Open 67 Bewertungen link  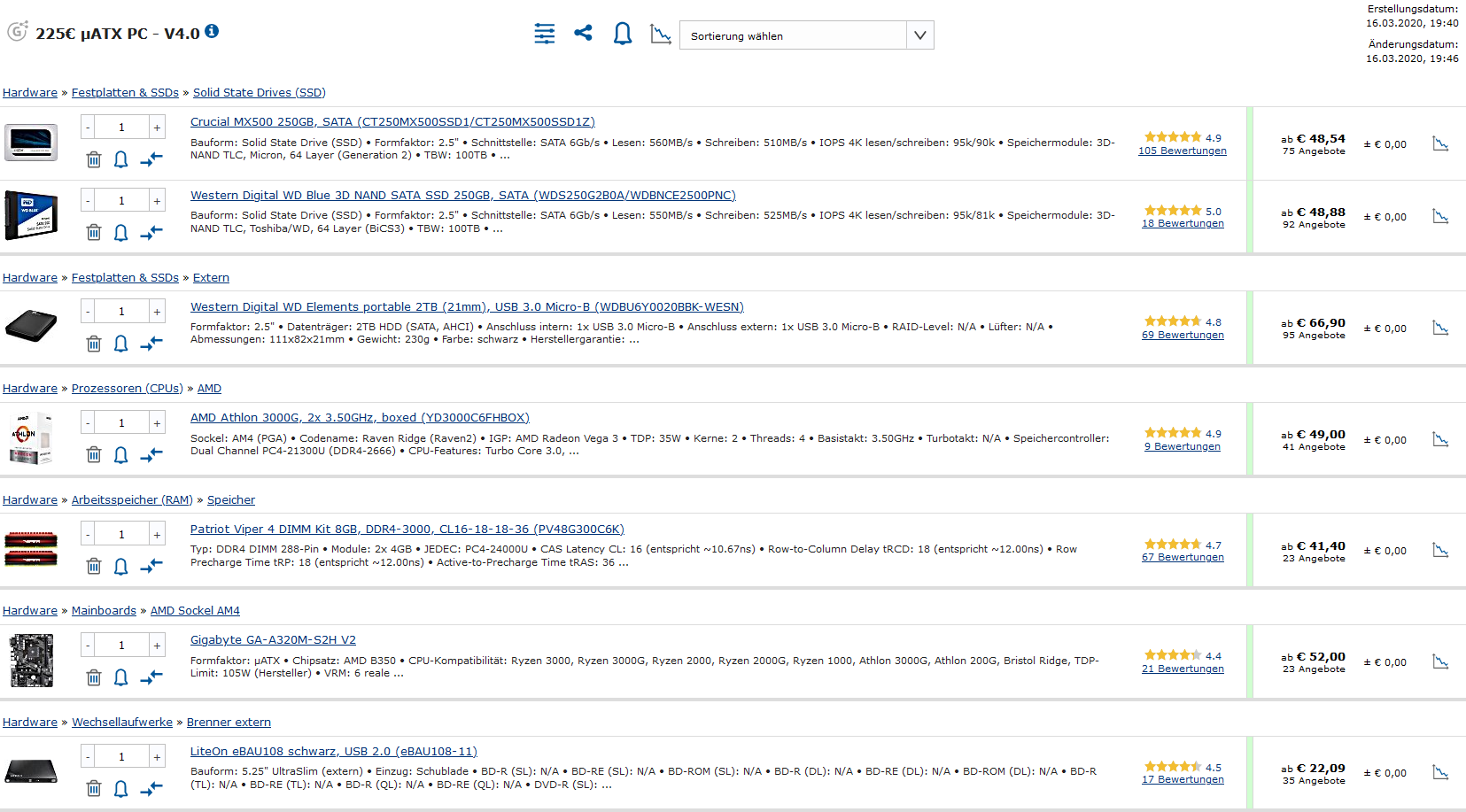(x=1183, y=557)
